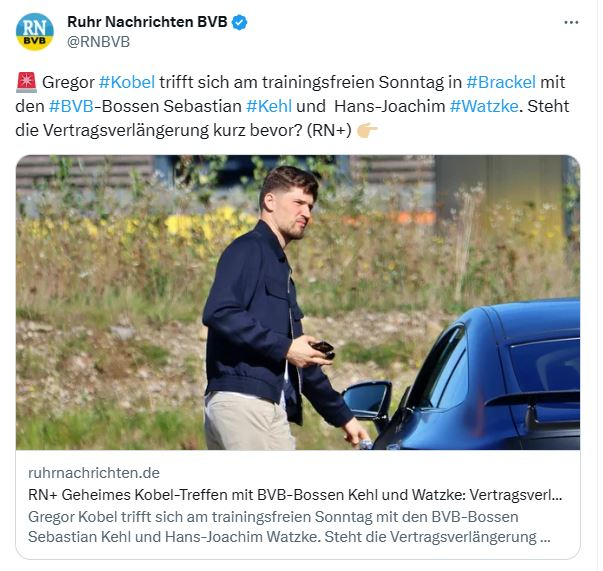
Task: Open the Ruhr Nachrichten BVB profile name
Action: 147,22
